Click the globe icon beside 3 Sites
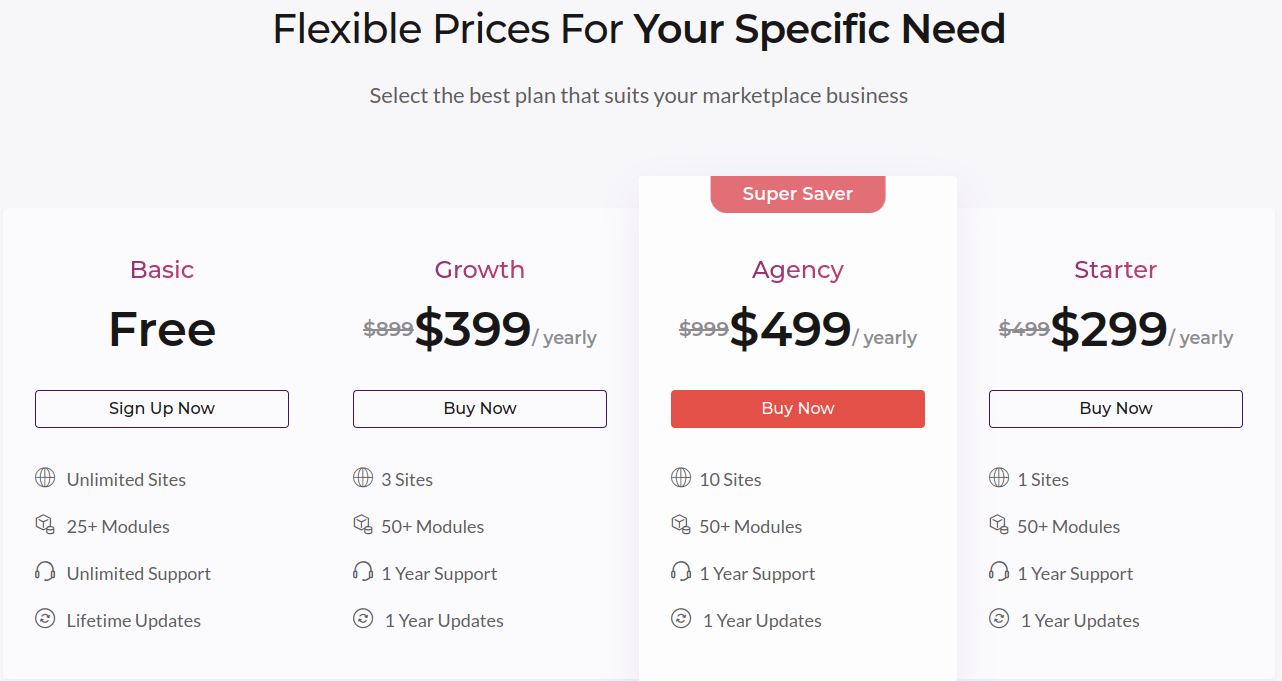This screenshot has width=1282, height=681. point(363,478)
